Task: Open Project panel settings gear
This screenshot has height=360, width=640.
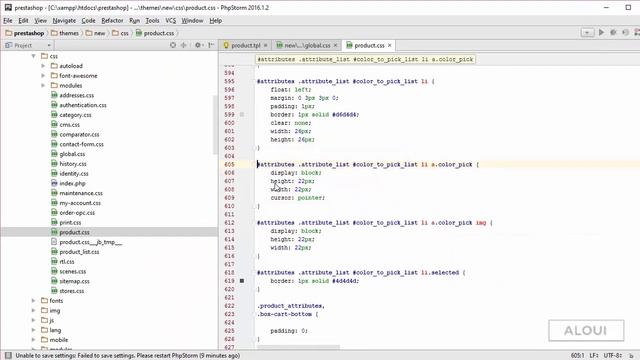Action: [x=198, y=45]
